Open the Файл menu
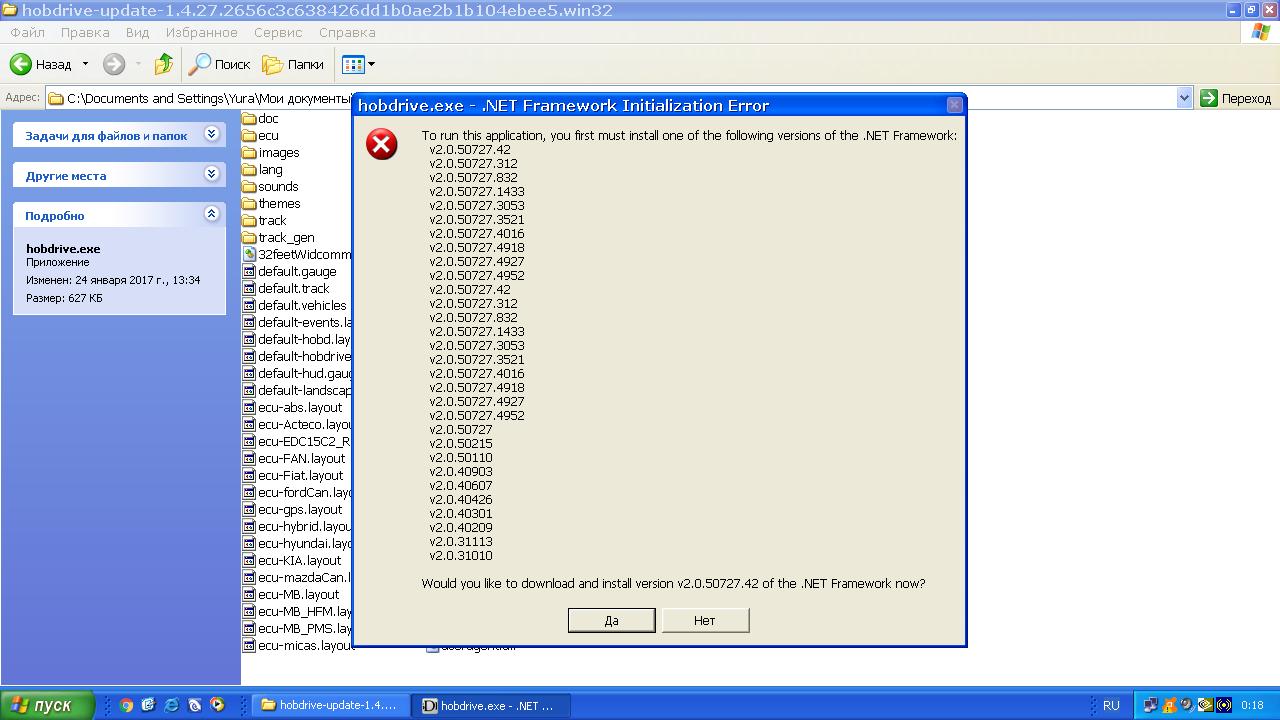The width and height of the screenshot is (1280, 720). [27, 32]
